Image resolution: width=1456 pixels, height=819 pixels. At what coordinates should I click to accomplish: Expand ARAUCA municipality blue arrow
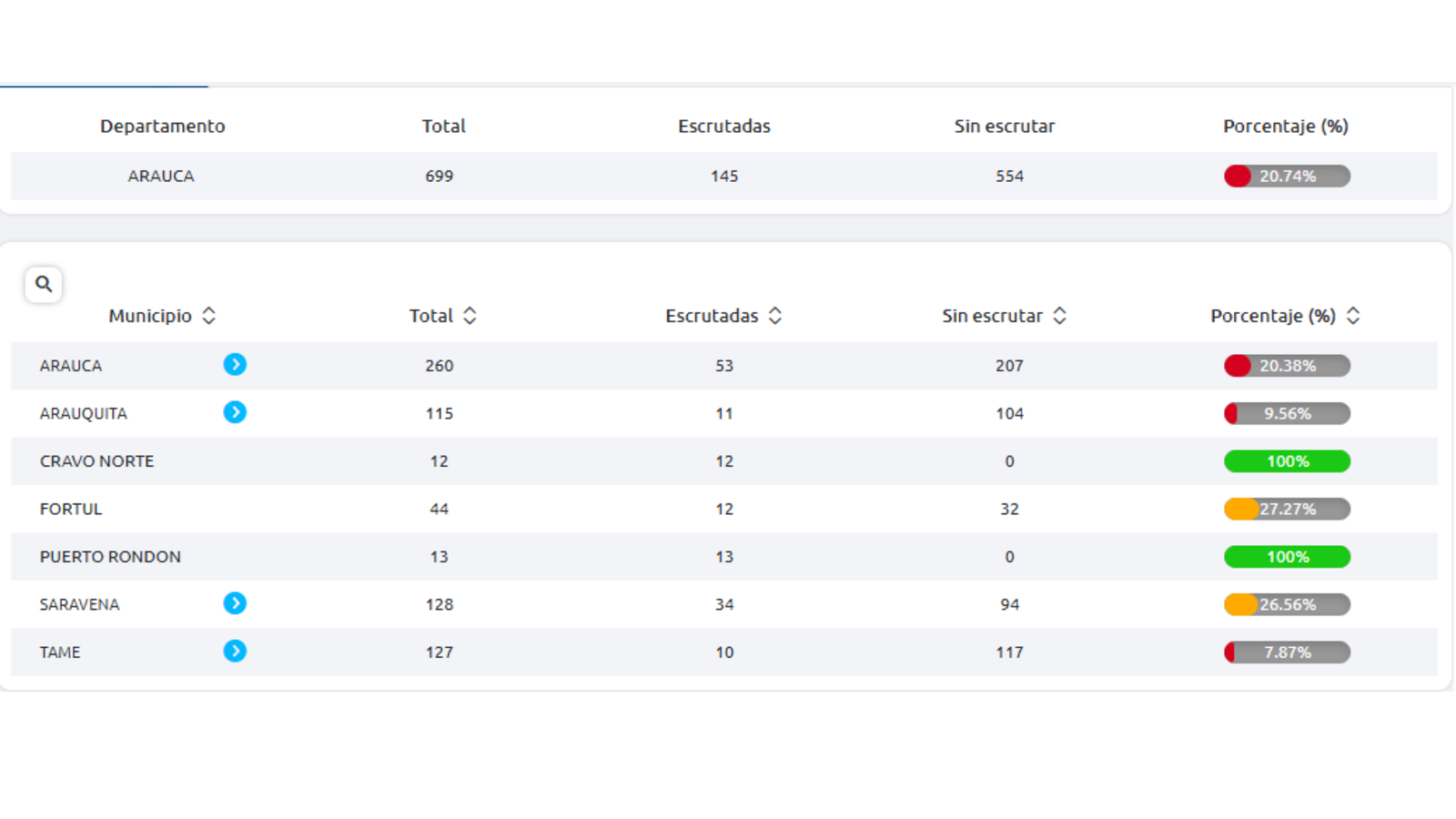(235, 365)
